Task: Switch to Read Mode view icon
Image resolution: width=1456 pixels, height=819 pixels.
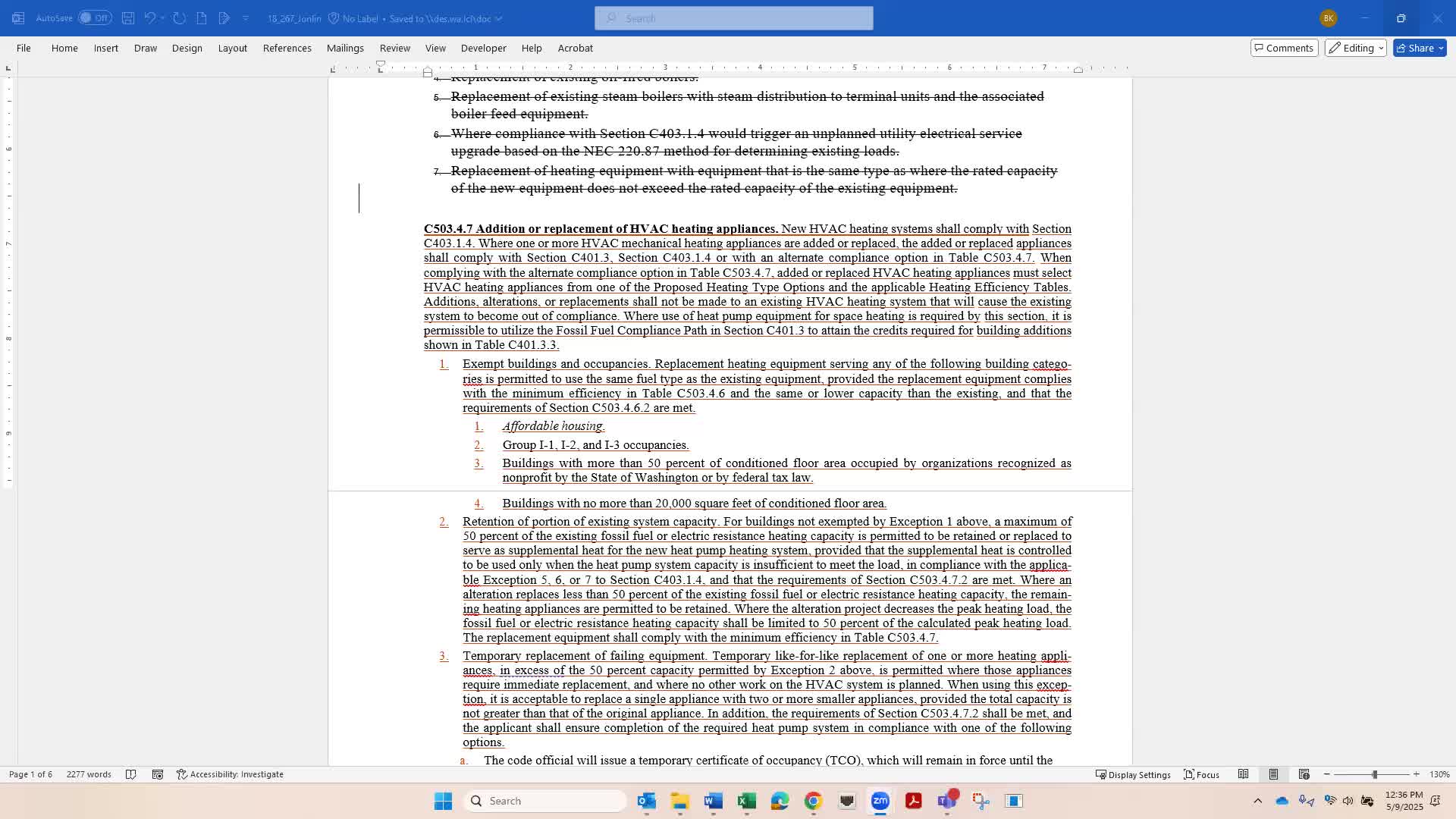Action: tap(1244, 774)
